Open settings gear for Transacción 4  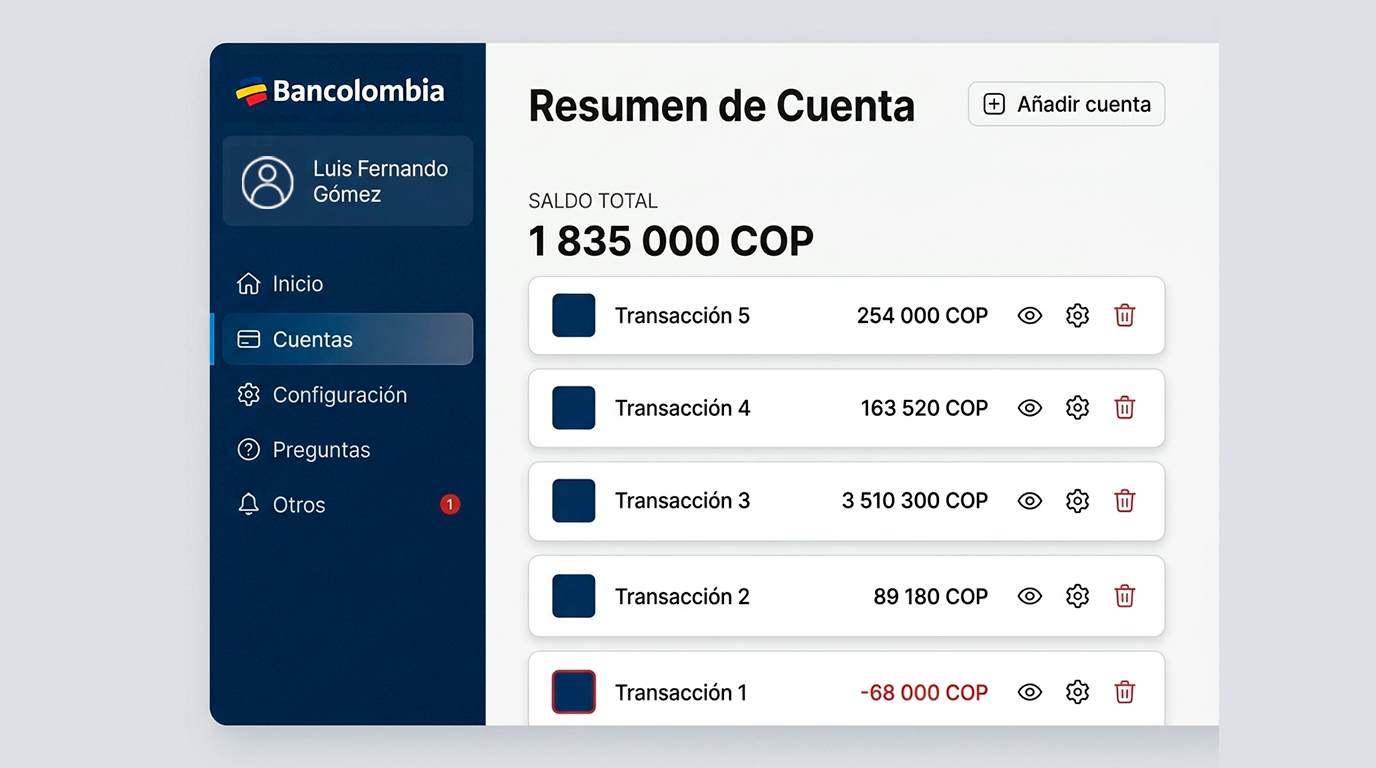pyautogui.click(x=1077, y=408)
